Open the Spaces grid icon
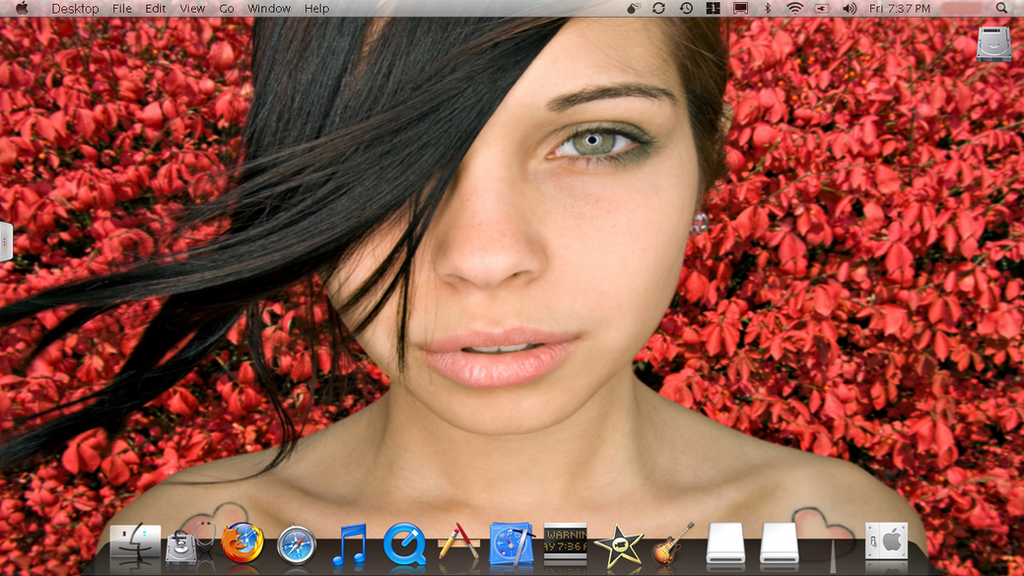 pos(713,8)
